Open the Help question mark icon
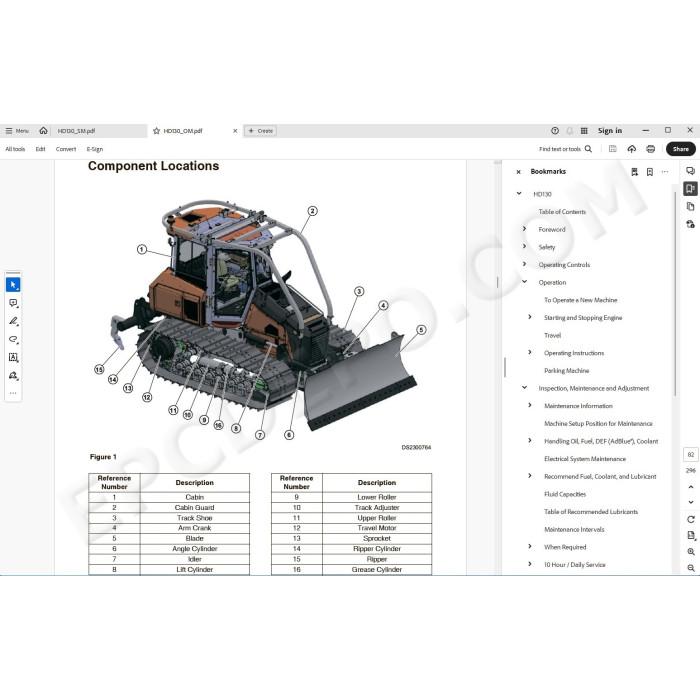 [x=555, y=131]
